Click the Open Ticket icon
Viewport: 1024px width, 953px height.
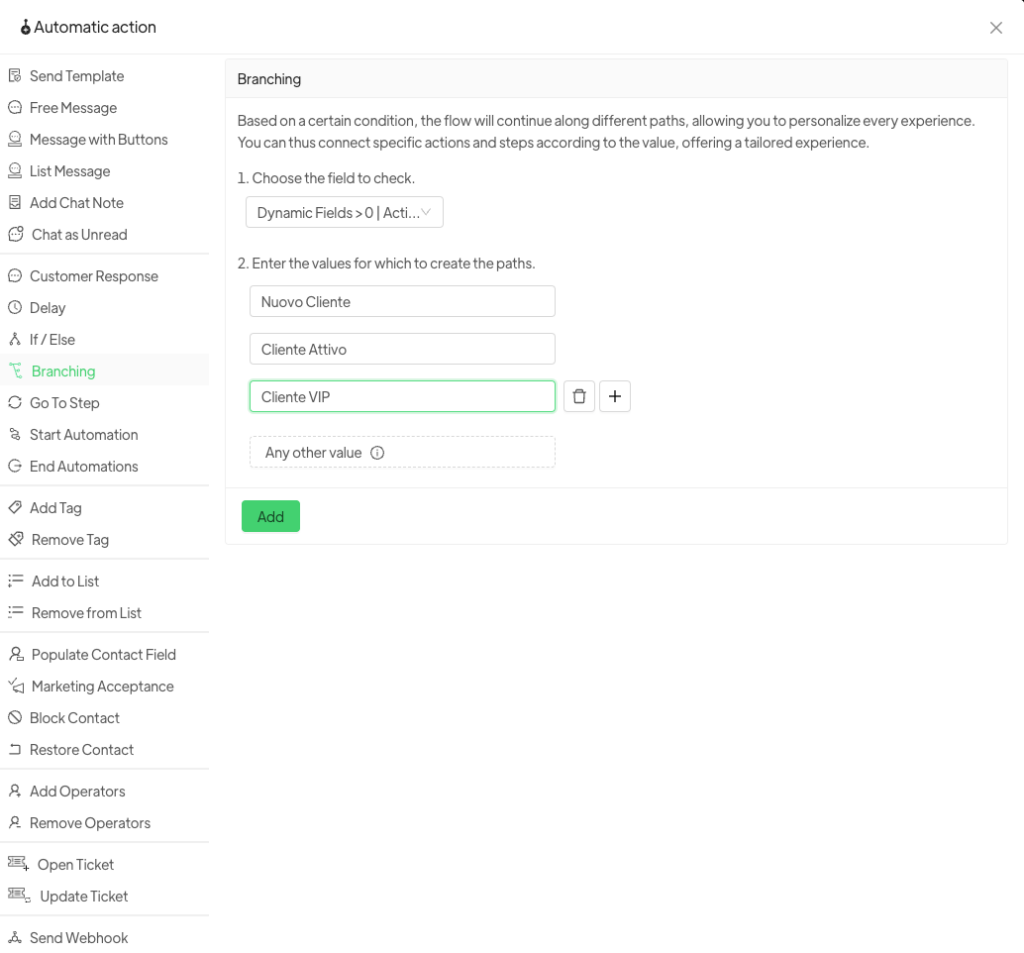(x=18, y=865)
